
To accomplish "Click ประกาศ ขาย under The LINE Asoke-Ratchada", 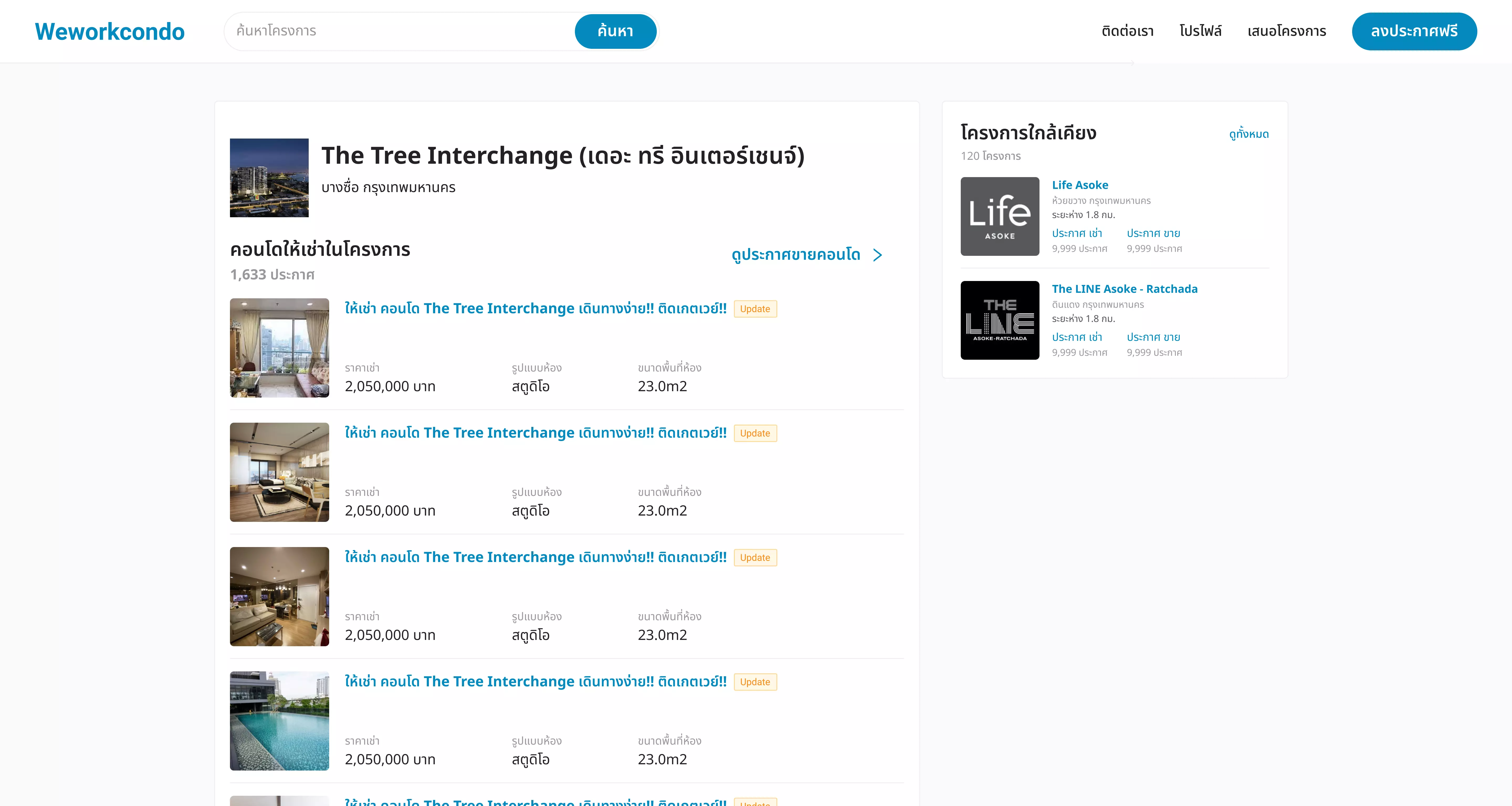I will pos(1153,337).
